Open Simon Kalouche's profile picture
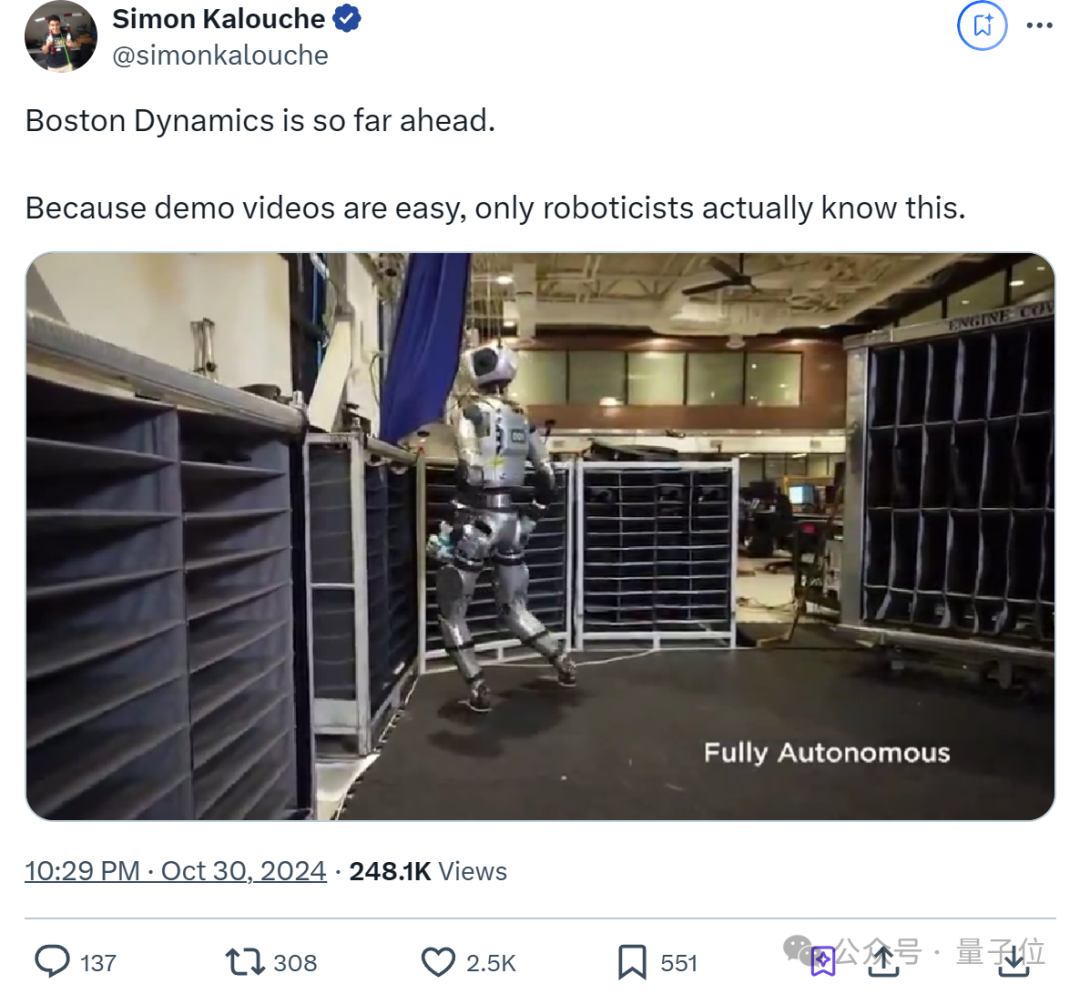This screenshot has width=1080, height=994. pyautogui.click(x=61, y=36)
